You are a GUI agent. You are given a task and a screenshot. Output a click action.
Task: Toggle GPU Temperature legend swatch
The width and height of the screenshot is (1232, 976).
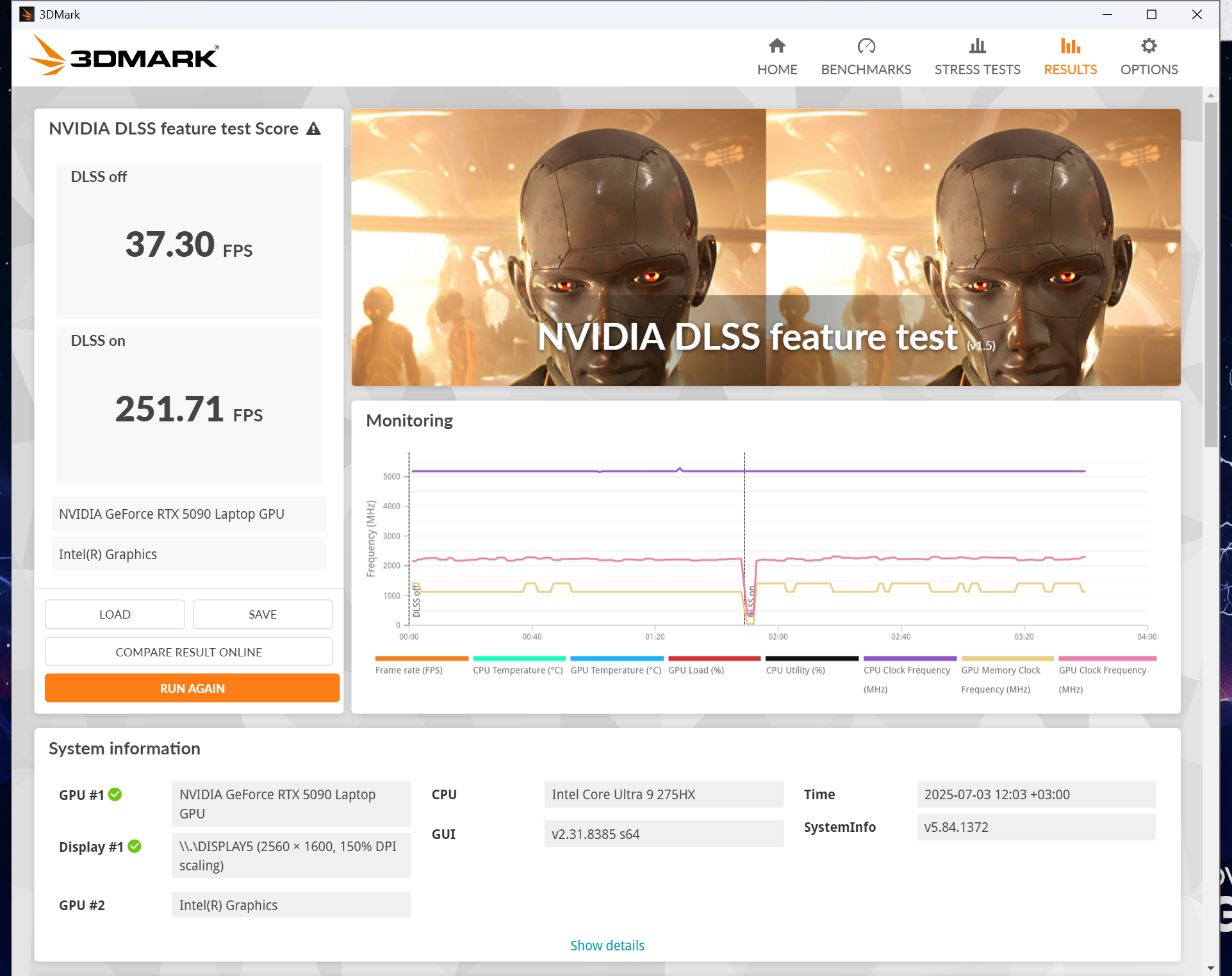click(617, 658)
